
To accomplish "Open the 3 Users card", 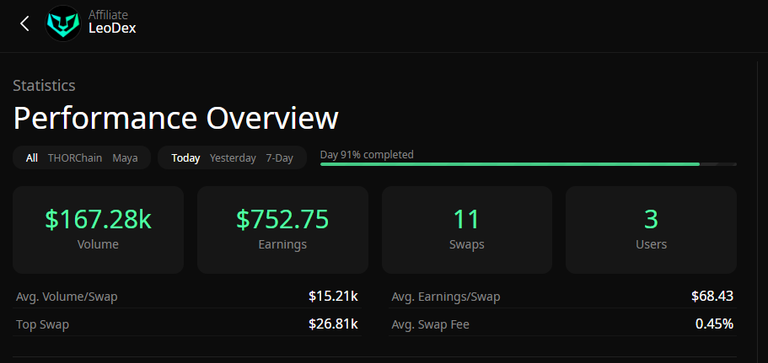I will point(651,230).
